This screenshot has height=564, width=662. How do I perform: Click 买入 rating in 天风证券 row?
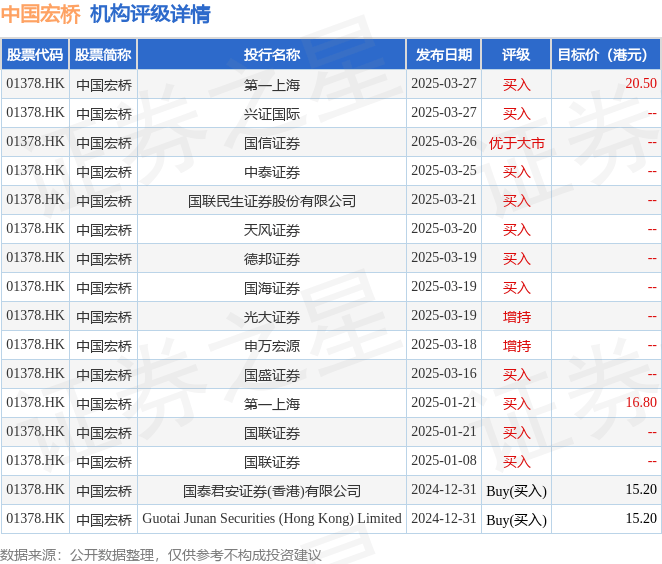[x=516, y=230]
